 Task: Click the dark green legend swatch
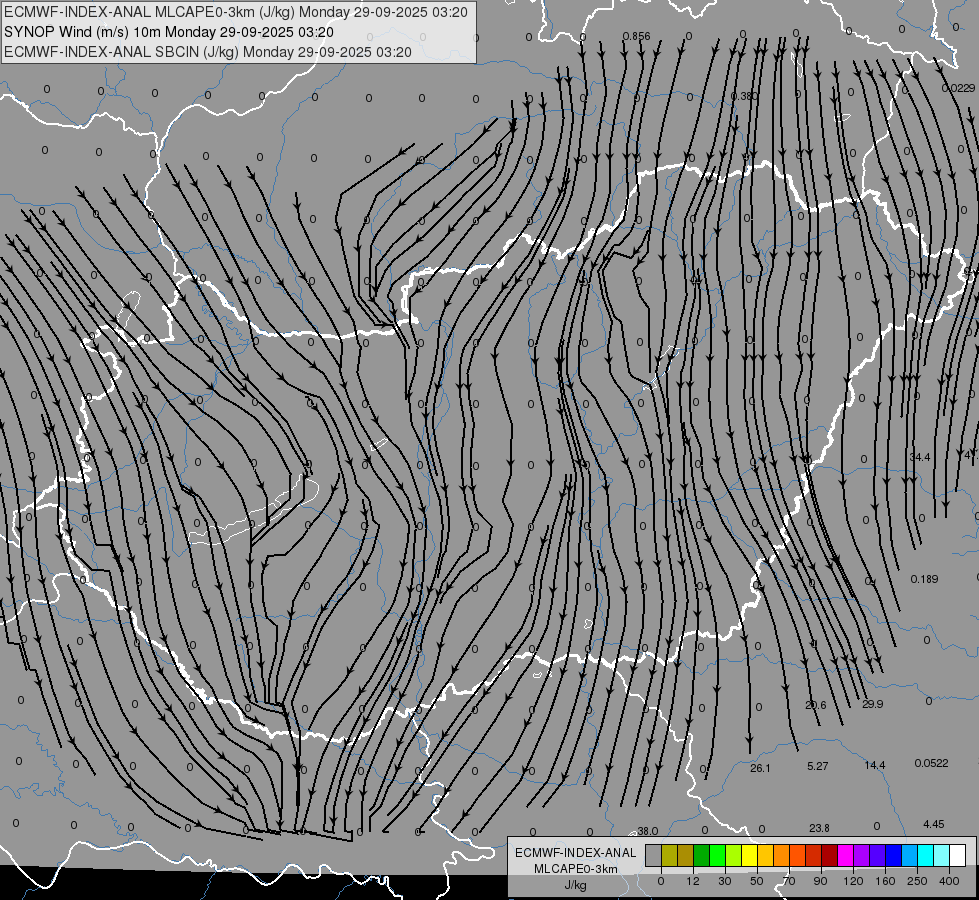(x=702, y=855)
